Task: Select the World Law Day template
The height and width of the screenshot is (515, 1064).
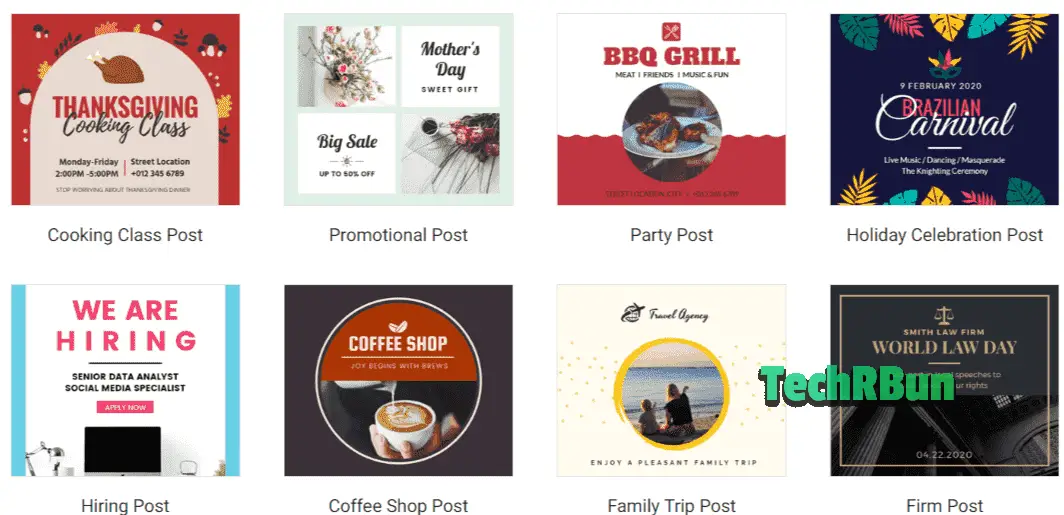Action: pyautogui.click(x=945, y=380)
